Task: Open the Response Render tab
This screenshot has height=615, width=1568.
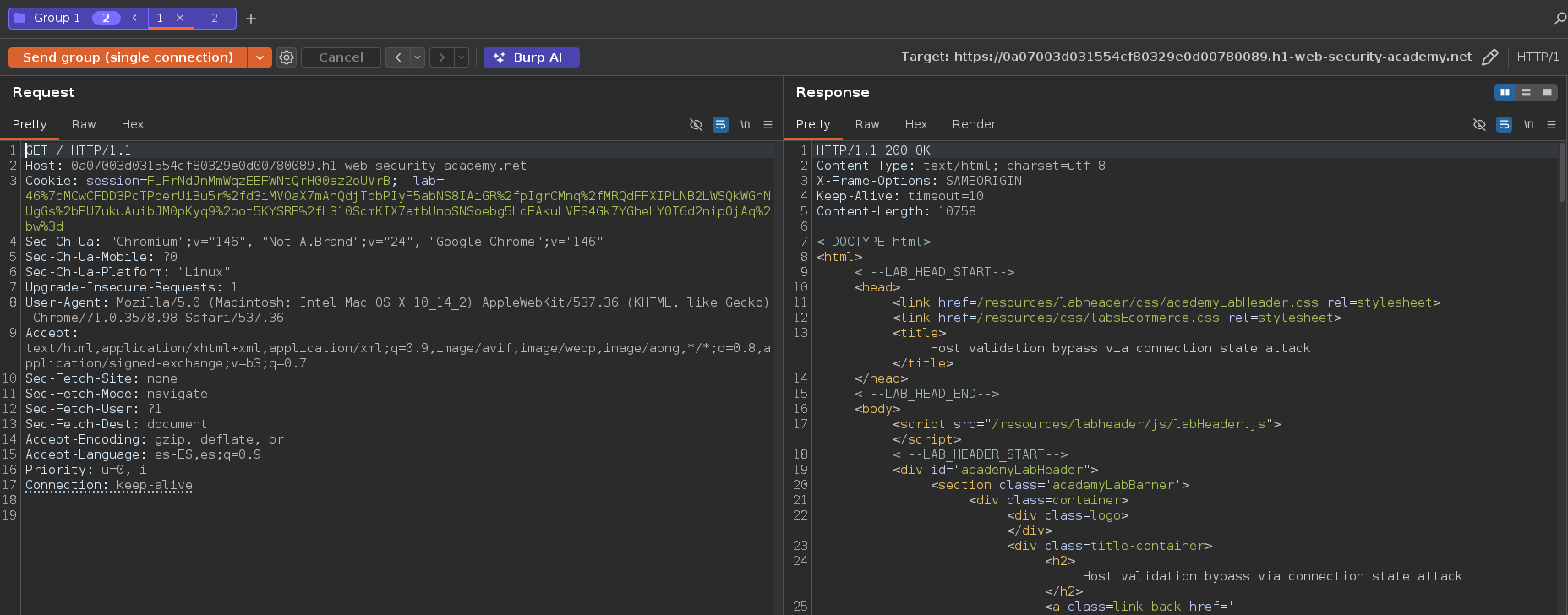Action: (x=974, y=124)
